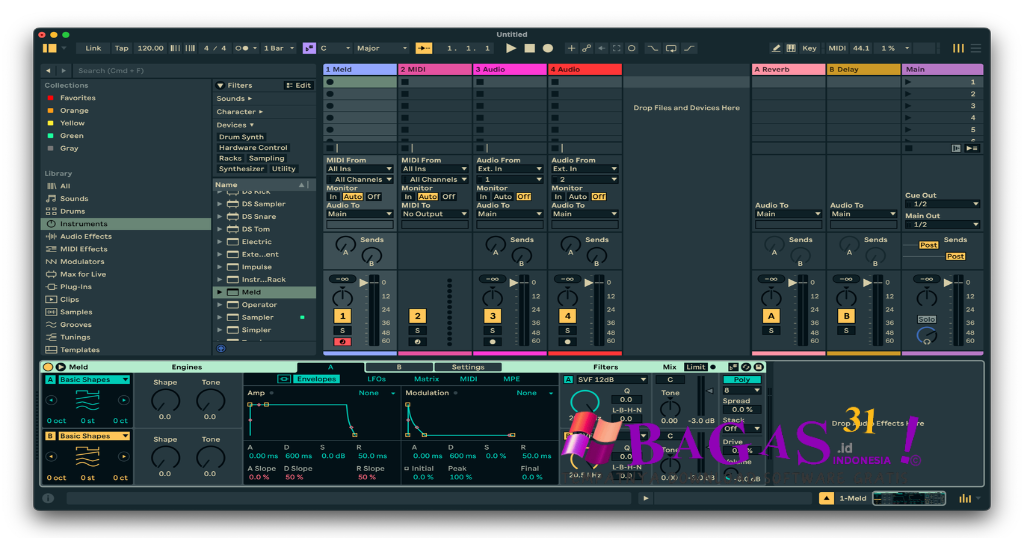Switch to Session view bars icon
This screenshot has width=1024, height=538.
(958, 48)
